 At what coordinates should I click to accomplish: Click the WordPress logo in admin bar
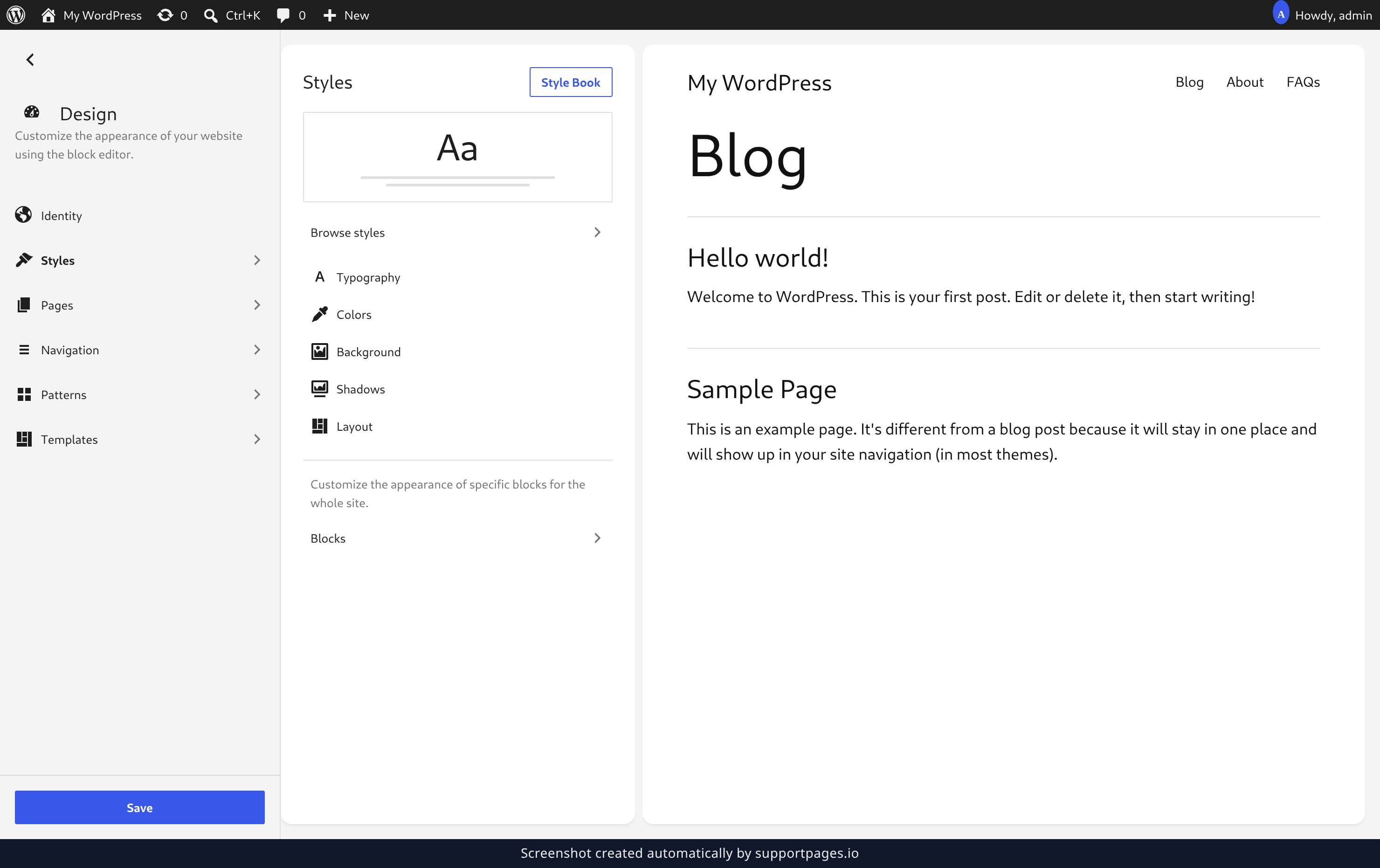[16, 15]
